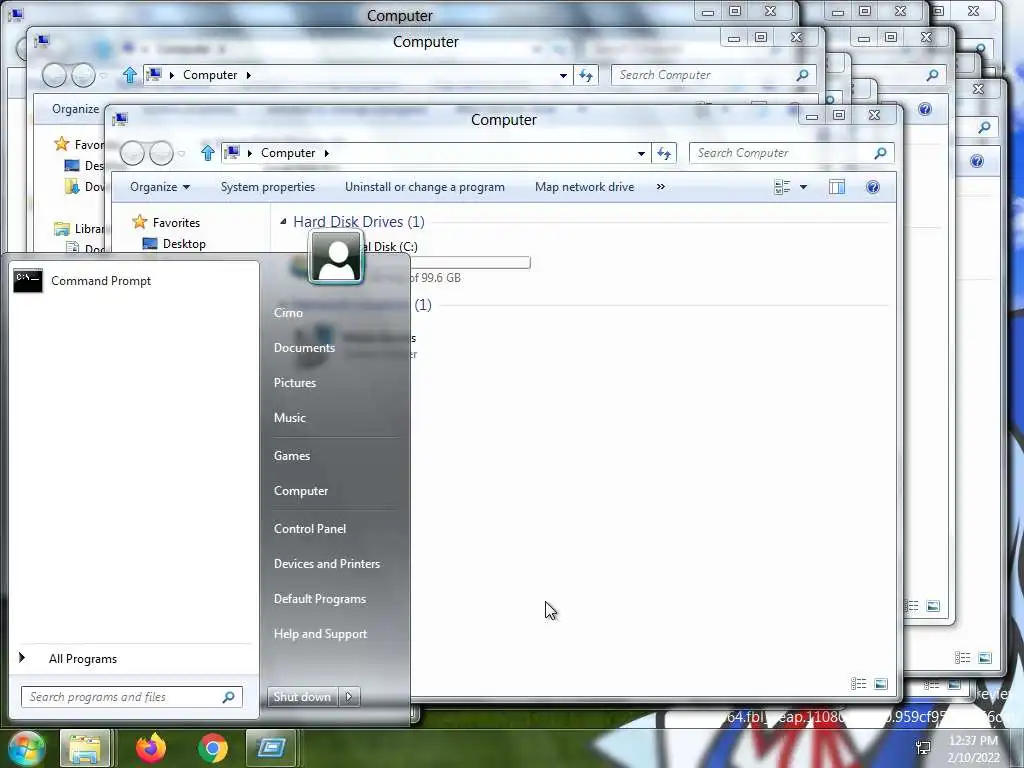Open Devices and Printers
This screenshot has height=768, width=1024.
pos(327,564)
